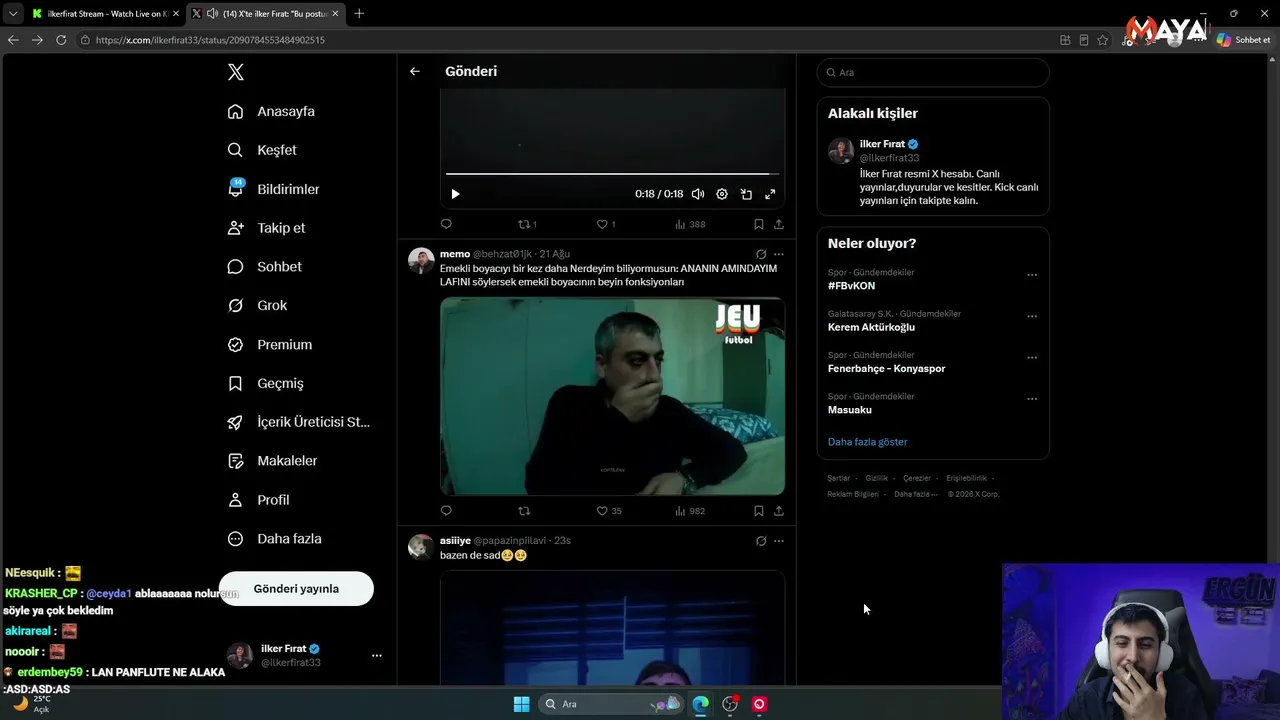Open the Windows Start menu
Screen dimensions: 1280x720
click(x=521, y=704)
